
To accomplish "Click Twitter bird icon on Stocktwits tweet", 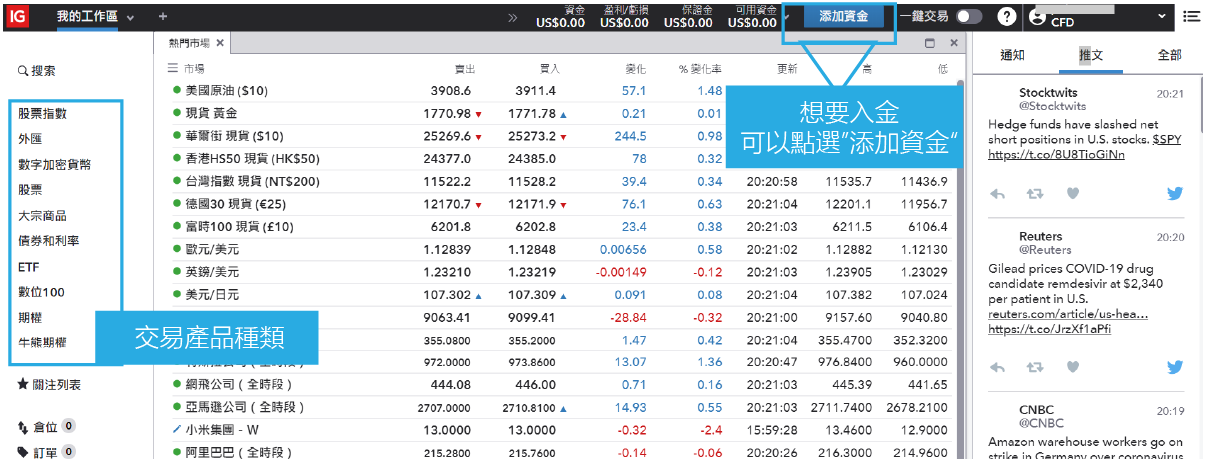I will click(x=1175, y=194).
